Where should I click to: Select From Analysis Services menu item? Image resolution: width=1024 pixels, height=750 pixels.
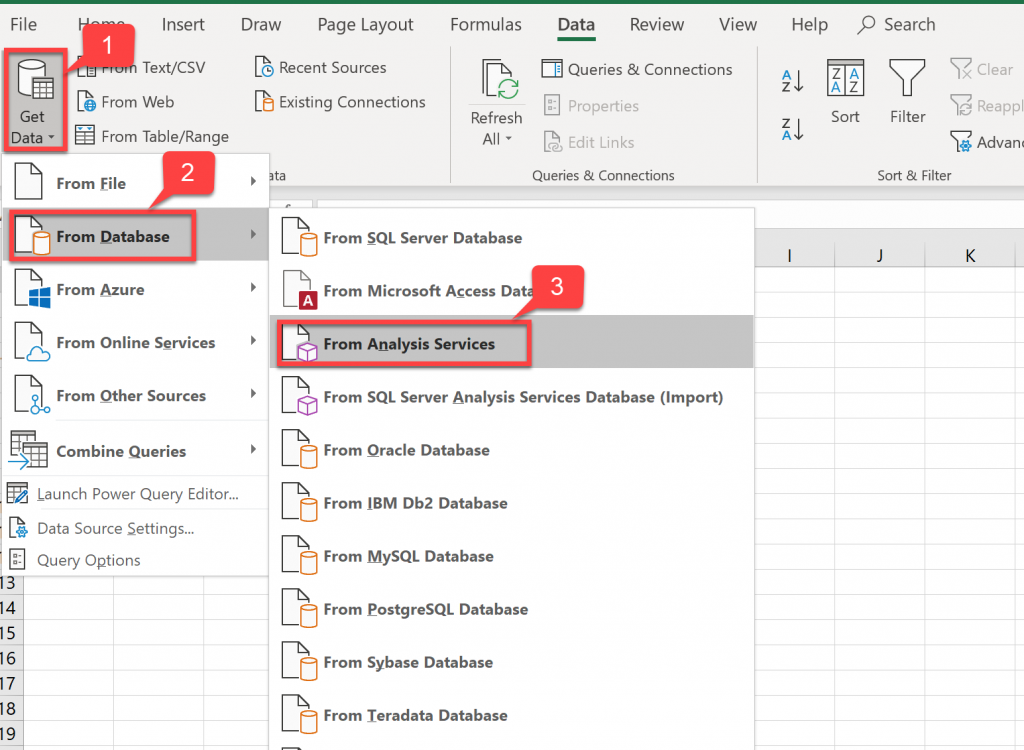pyautogui.click(x=409, y=344)
